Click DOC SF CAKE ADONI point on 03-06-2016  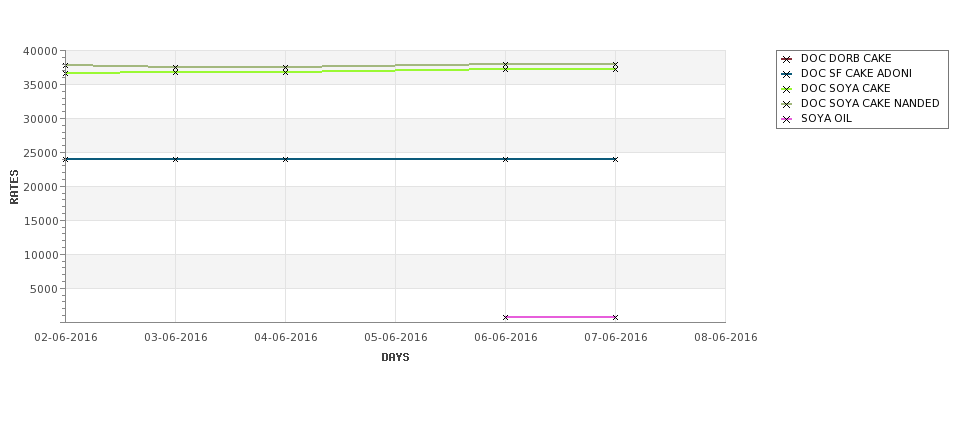tap(175, 159)
